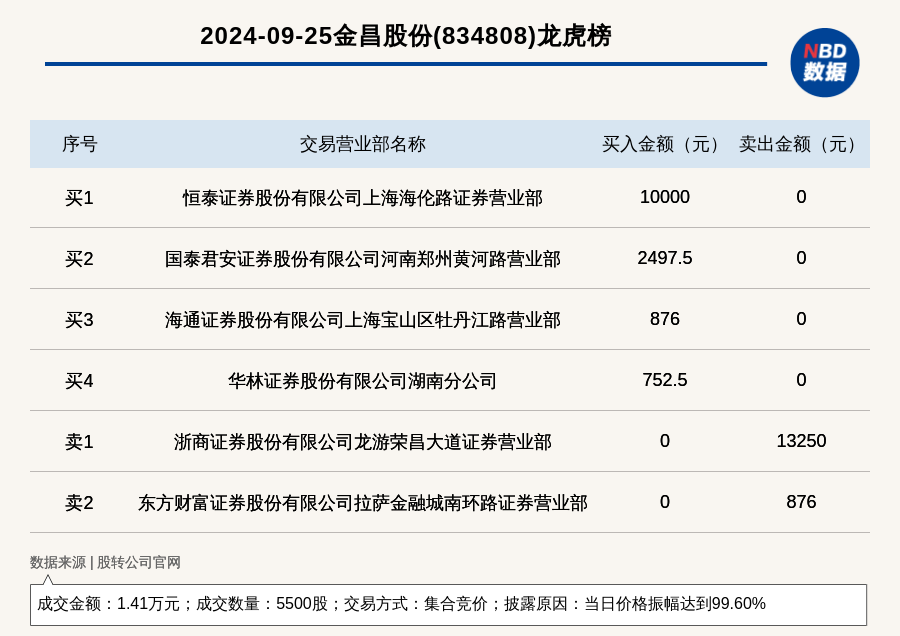Click the 数据来源 | 股转公司官网 source note
The width and height of the screenshot is (900, 636).
[106, 563]
